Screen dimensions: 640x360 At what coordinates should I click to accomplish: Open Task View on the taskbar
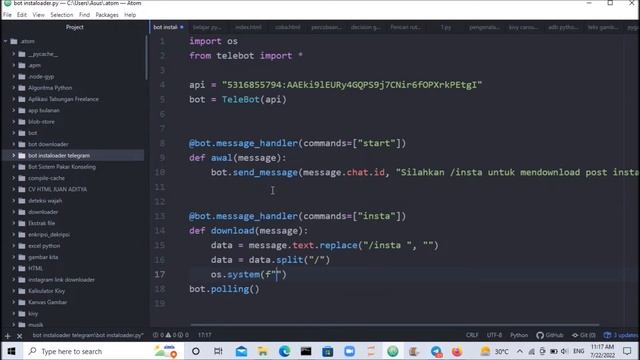point(218,351)
